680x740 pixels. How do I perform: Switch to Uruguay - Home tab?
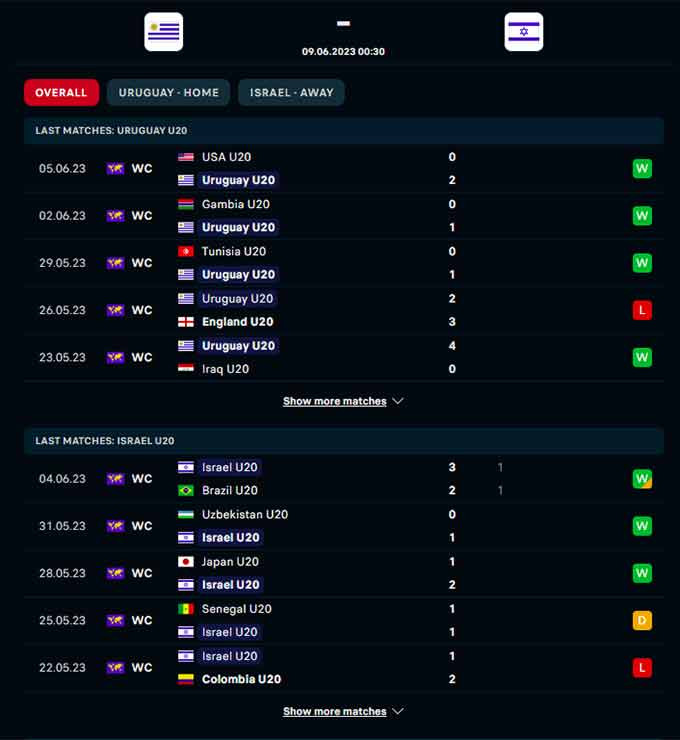coord(169,93)
